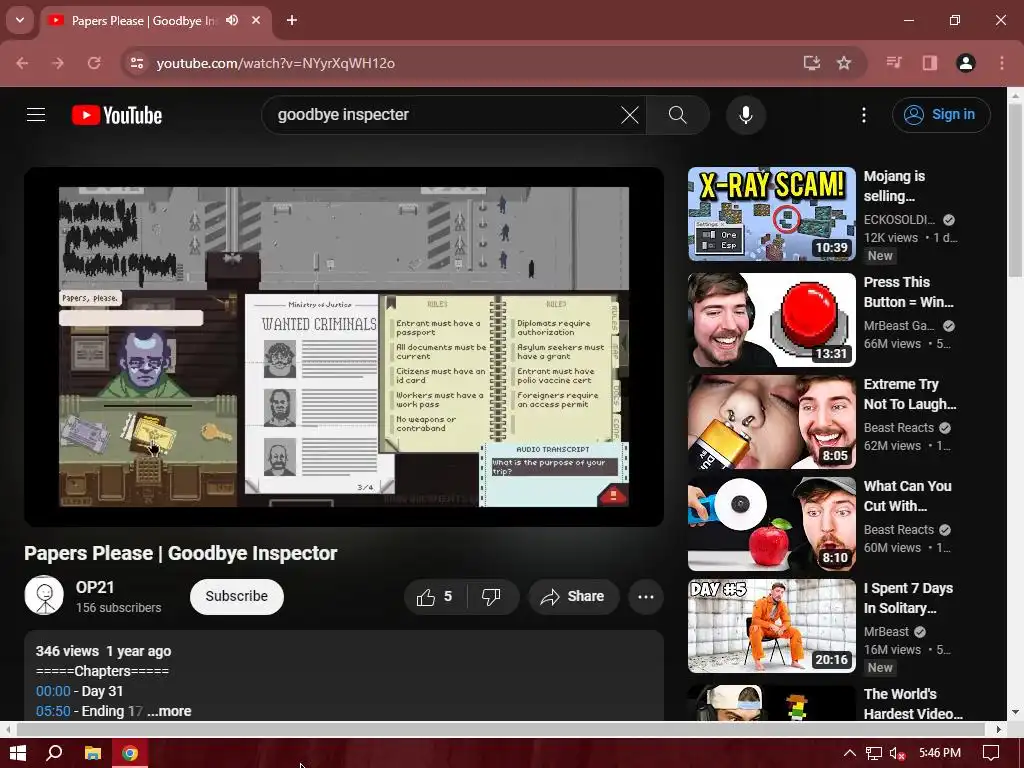Open the X-RAY SCAM video thumbnail
The image size is (1024, 768).
point(771,214)
